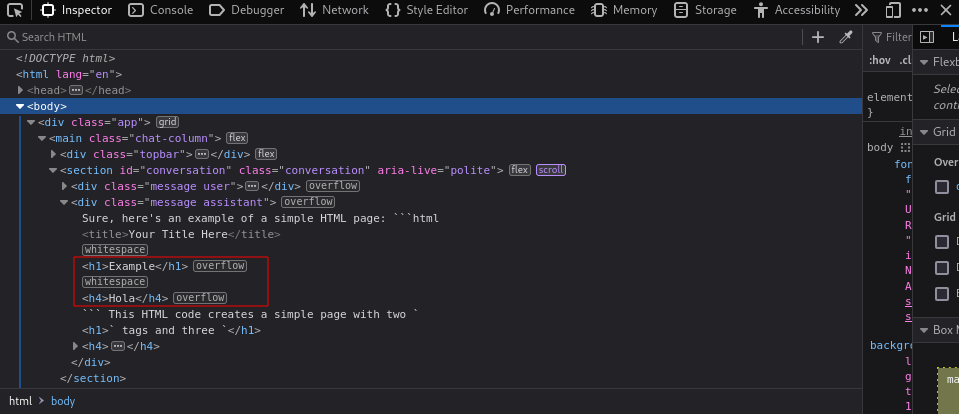Click the scroll badge on conversation section

coord(551,170)
